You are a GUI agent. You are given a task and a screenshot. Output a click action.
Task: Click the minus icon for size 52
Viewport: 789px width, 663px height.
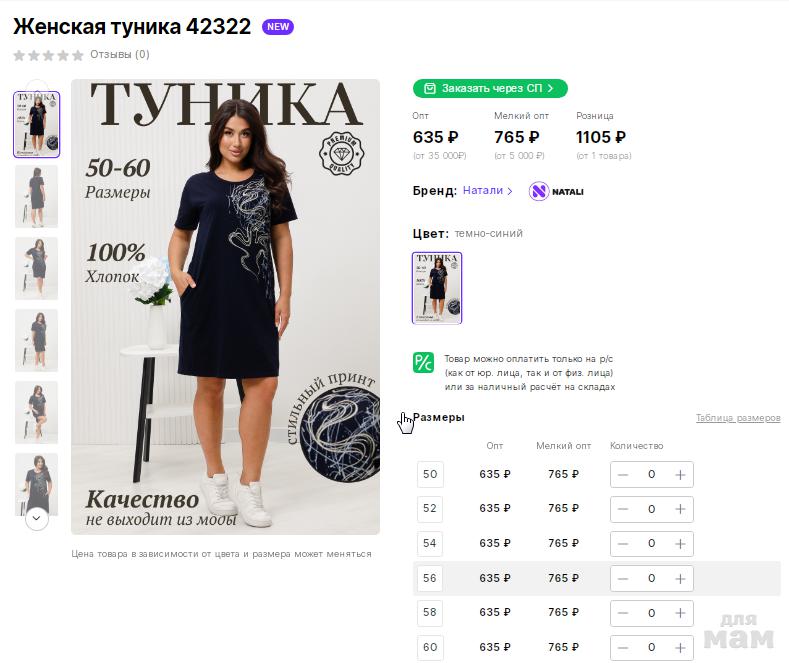pyautogui.click(x=623, y=509)
